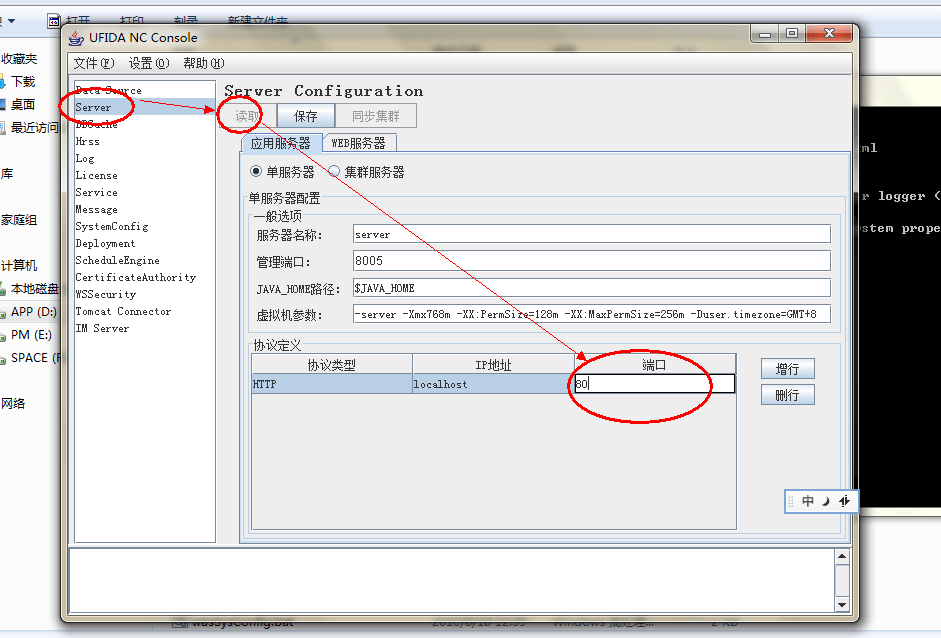Click 计算机 in the Explorer sidebar
The height and width of the screenshot is (638, 941).
[19, 265]
